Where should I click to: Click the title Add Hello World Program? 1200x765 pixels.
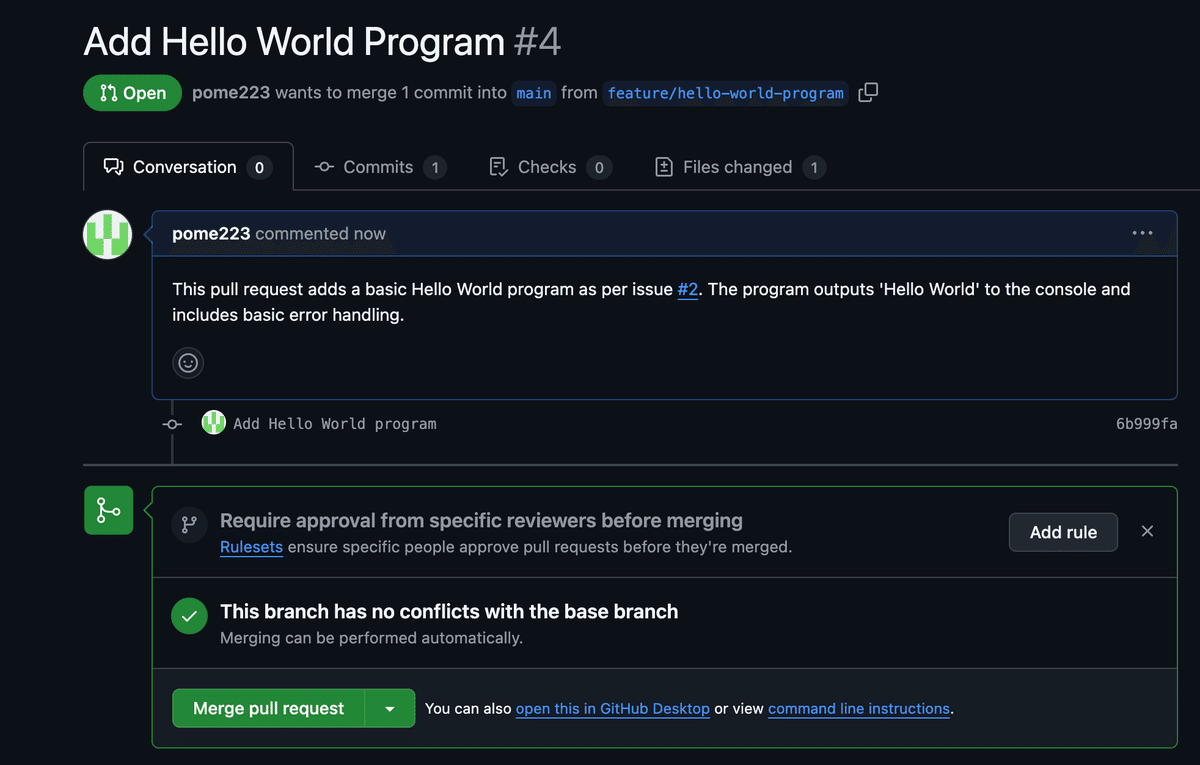coord(294,41)
